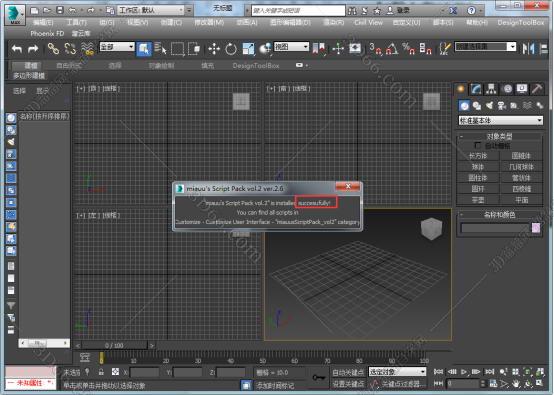
Task: Select the Cameras category icon
Action: [x=502, y=105]
